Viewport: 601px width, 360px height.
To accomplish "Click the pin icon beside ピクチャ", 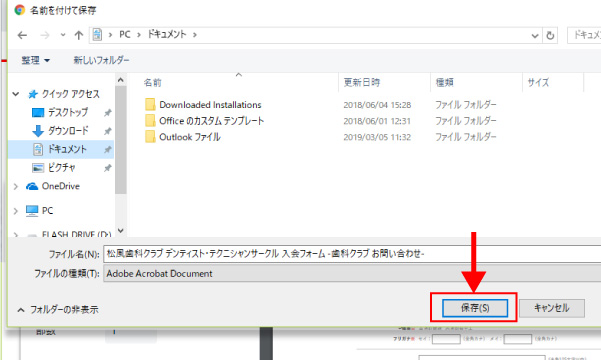I will tap(108, 168).
